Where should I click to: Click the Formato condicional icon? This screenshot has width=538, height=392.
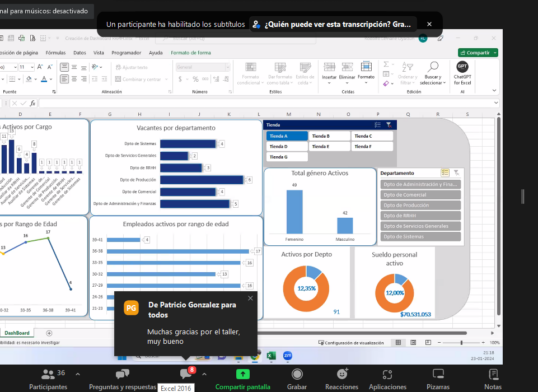tap(250, 73)
